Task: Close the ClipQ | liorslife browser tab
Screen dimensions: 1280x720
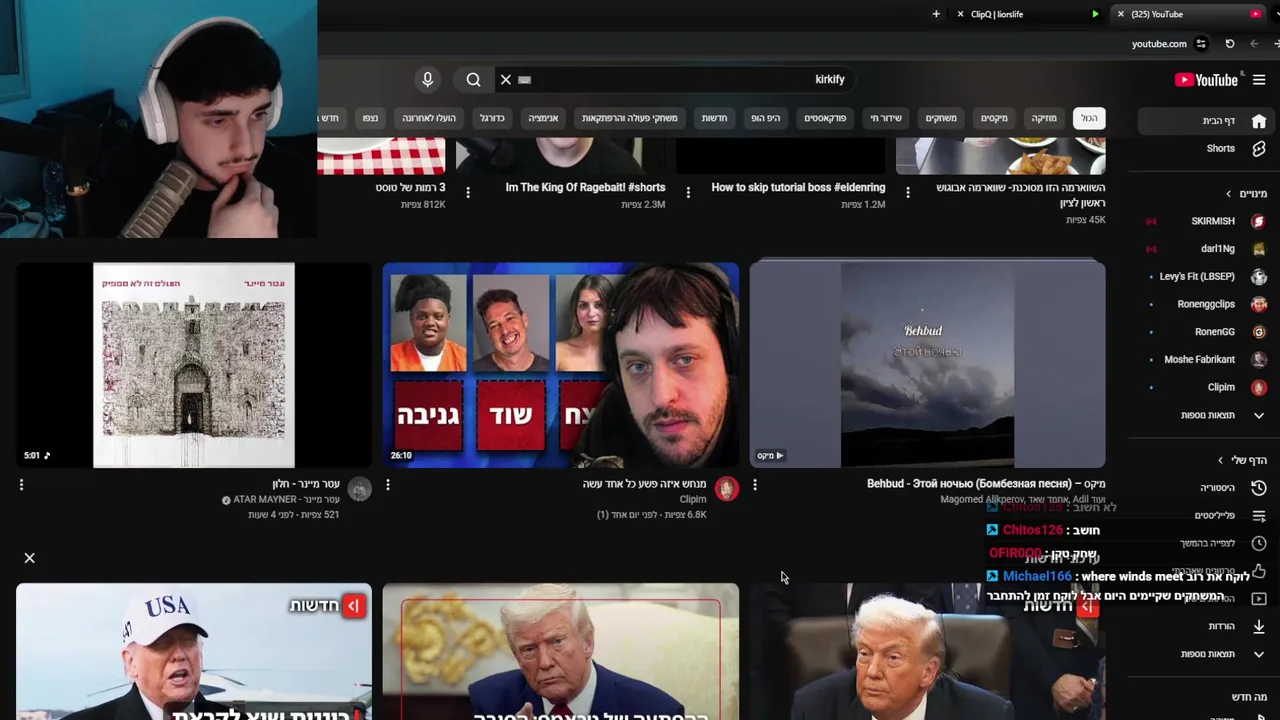Action: coord(960,14)
